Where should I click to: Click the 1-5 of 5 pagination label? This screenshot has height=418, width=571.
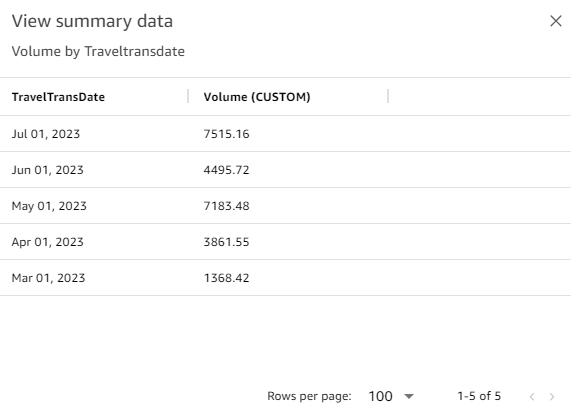[479, 396]
